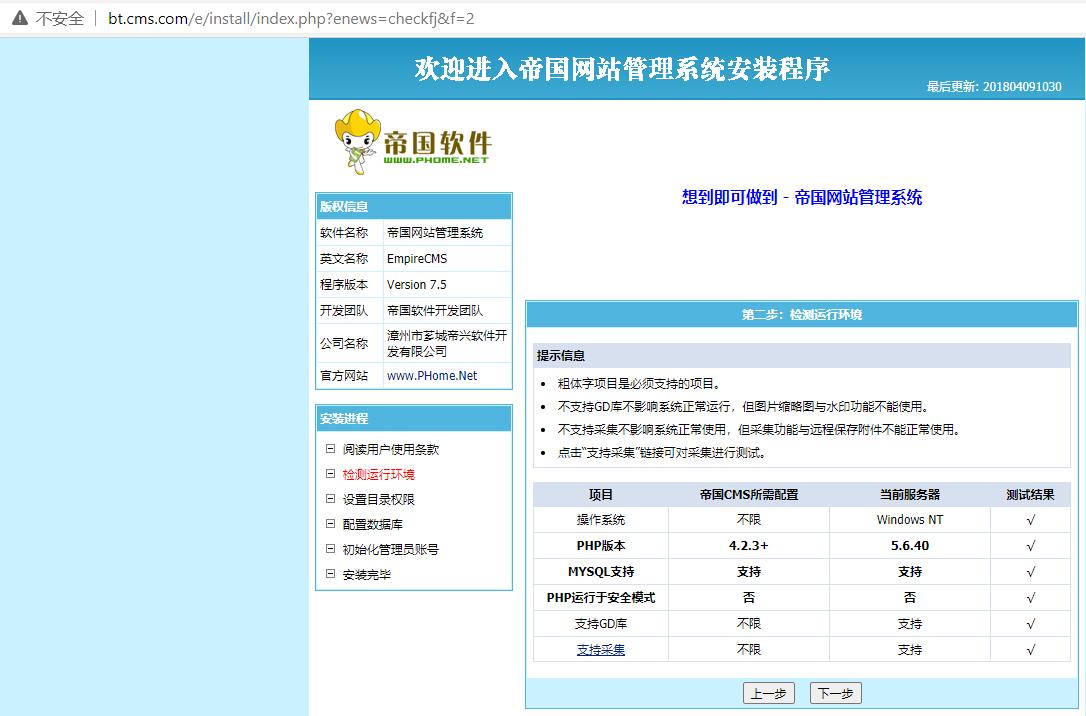This screenshot has width=1086, height=716.
Task: Select 设置目录权限 install step
Action: [x=378, y=499]
